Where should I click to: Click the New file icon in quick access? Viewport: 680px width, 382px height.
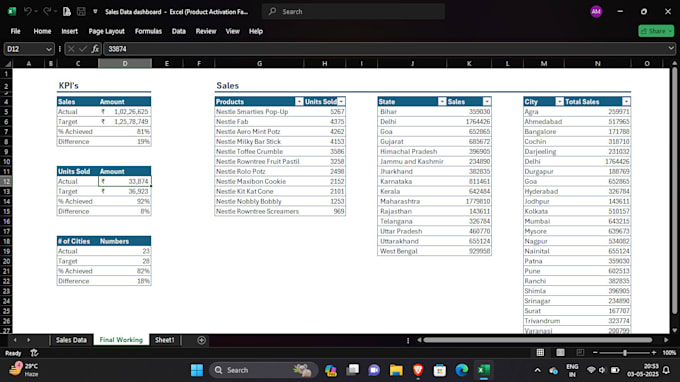(x=66, y=12)
